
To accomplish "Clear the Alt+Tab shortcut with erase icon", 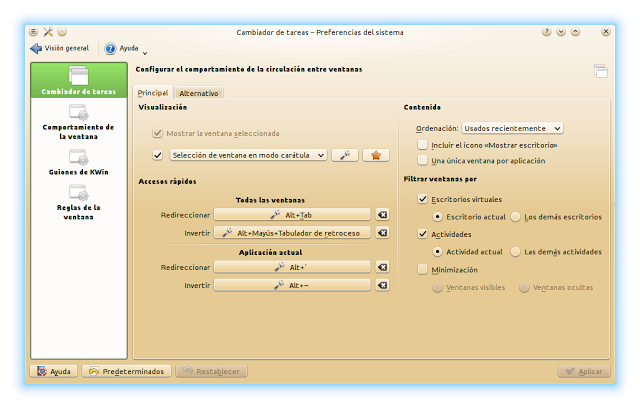I will click(382, 215).
